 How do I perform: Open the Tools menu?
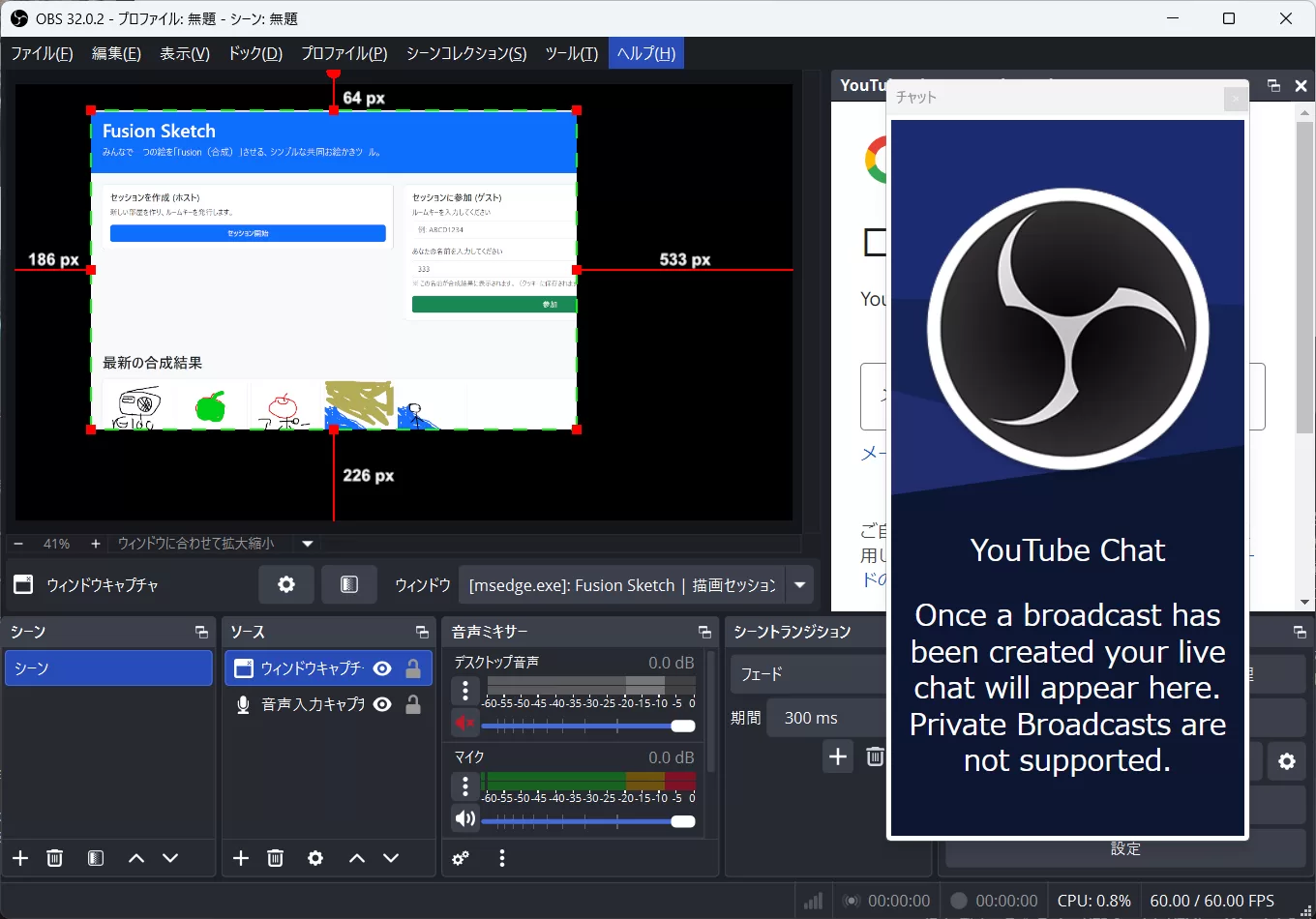pos(571,53)
